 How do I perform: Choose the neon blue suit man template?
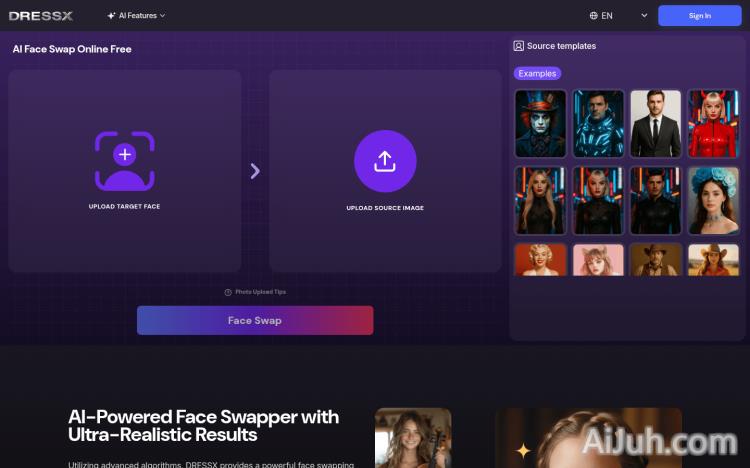(598, 123)
